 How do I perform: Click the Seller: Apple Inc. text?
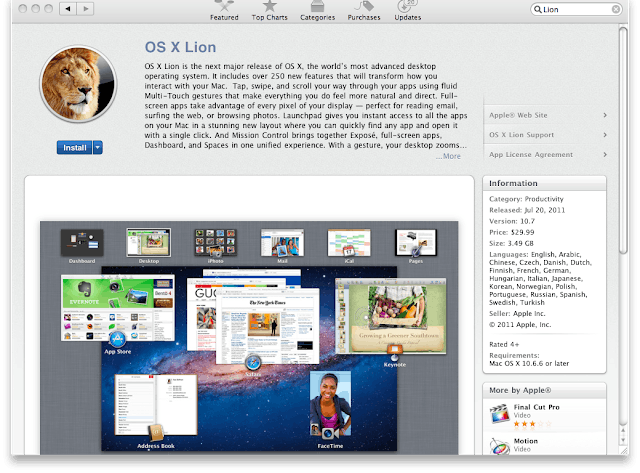[x=517, y=313]
